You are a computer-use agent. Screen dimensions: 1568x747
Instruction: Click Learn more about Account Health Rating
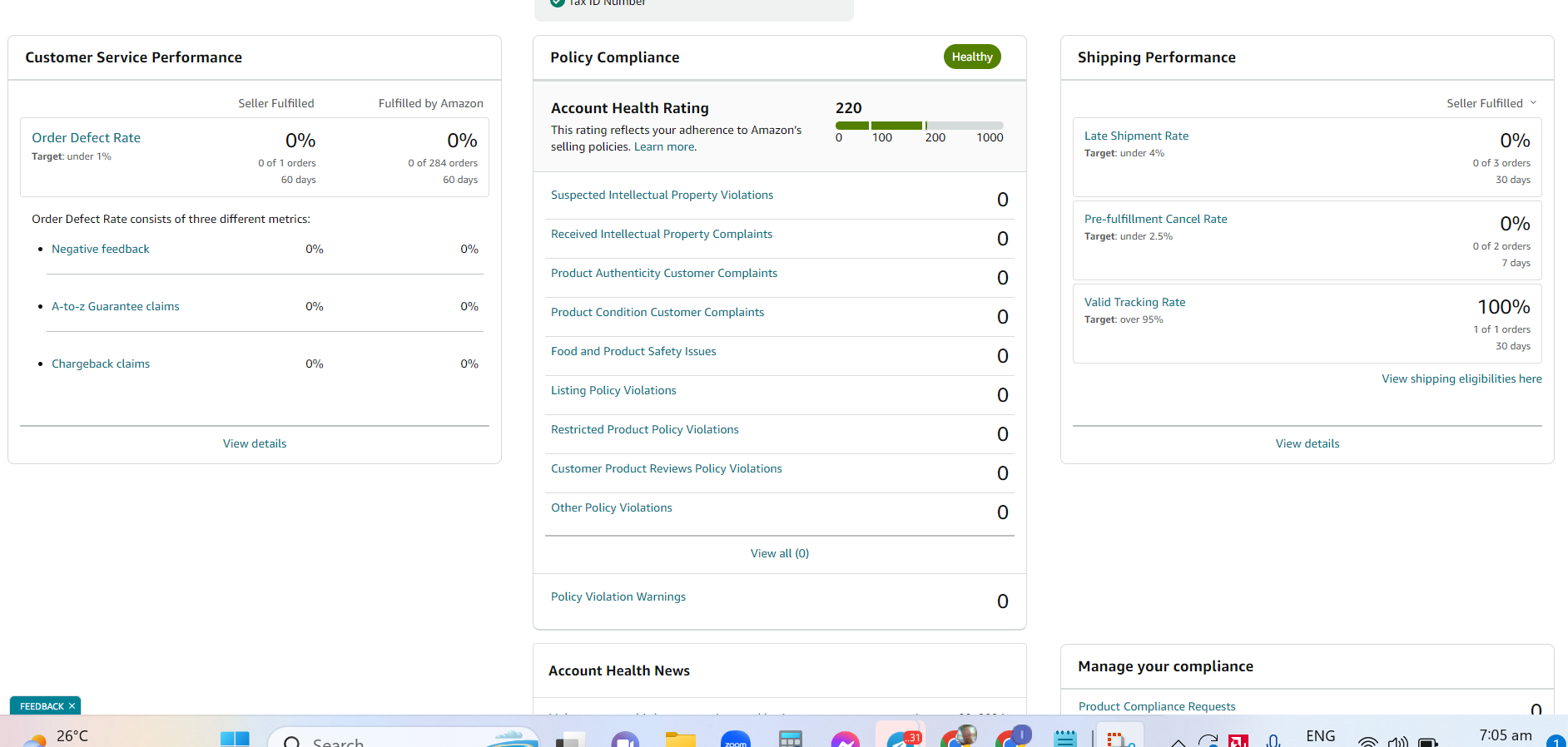pyautogui.click(x=665, y=146)
